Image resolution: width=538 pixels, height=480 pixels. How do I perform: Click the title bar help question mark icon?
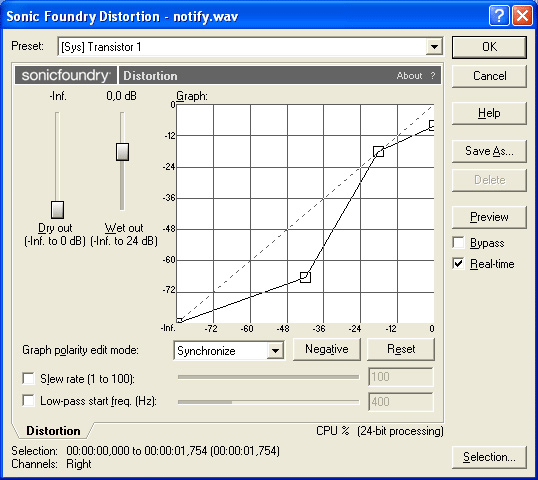[x=499, y=16]
